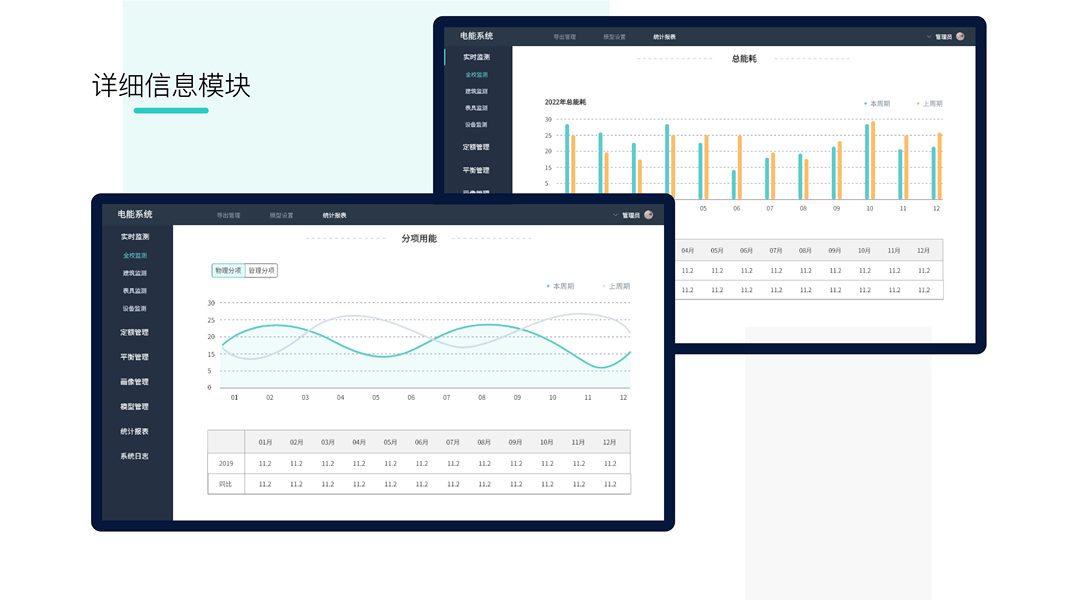Image resolution: width=1066 pixels, height=600 pixels.
Task: Open 导出管理 tab in 总能耗 window
Action: (x=564, y=37)
